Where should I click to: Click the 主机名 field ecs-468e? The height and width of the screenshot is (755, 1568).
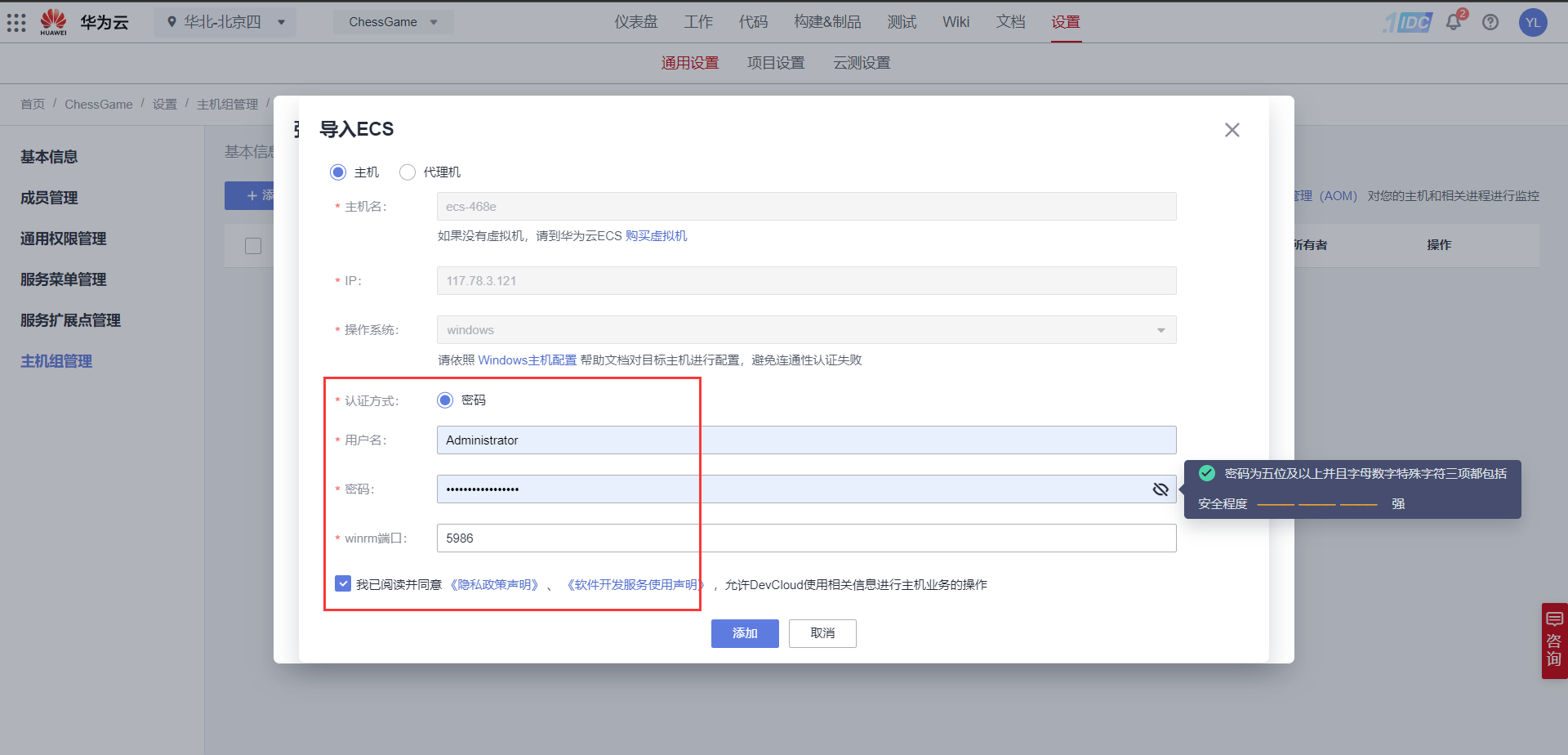806,207
